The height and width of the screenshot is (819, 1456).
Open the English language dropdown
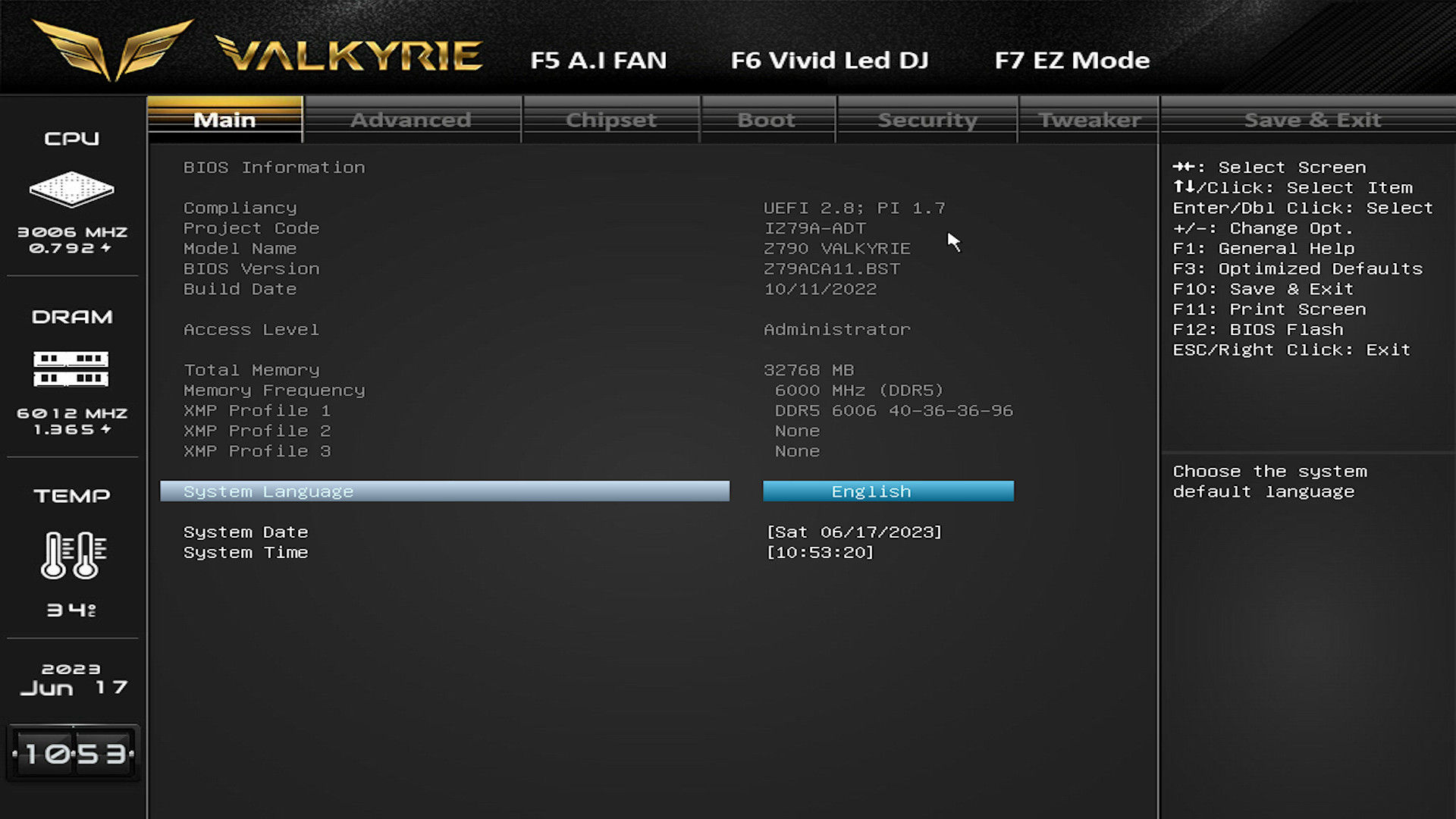pyautogui.click(x=888, y=491)
